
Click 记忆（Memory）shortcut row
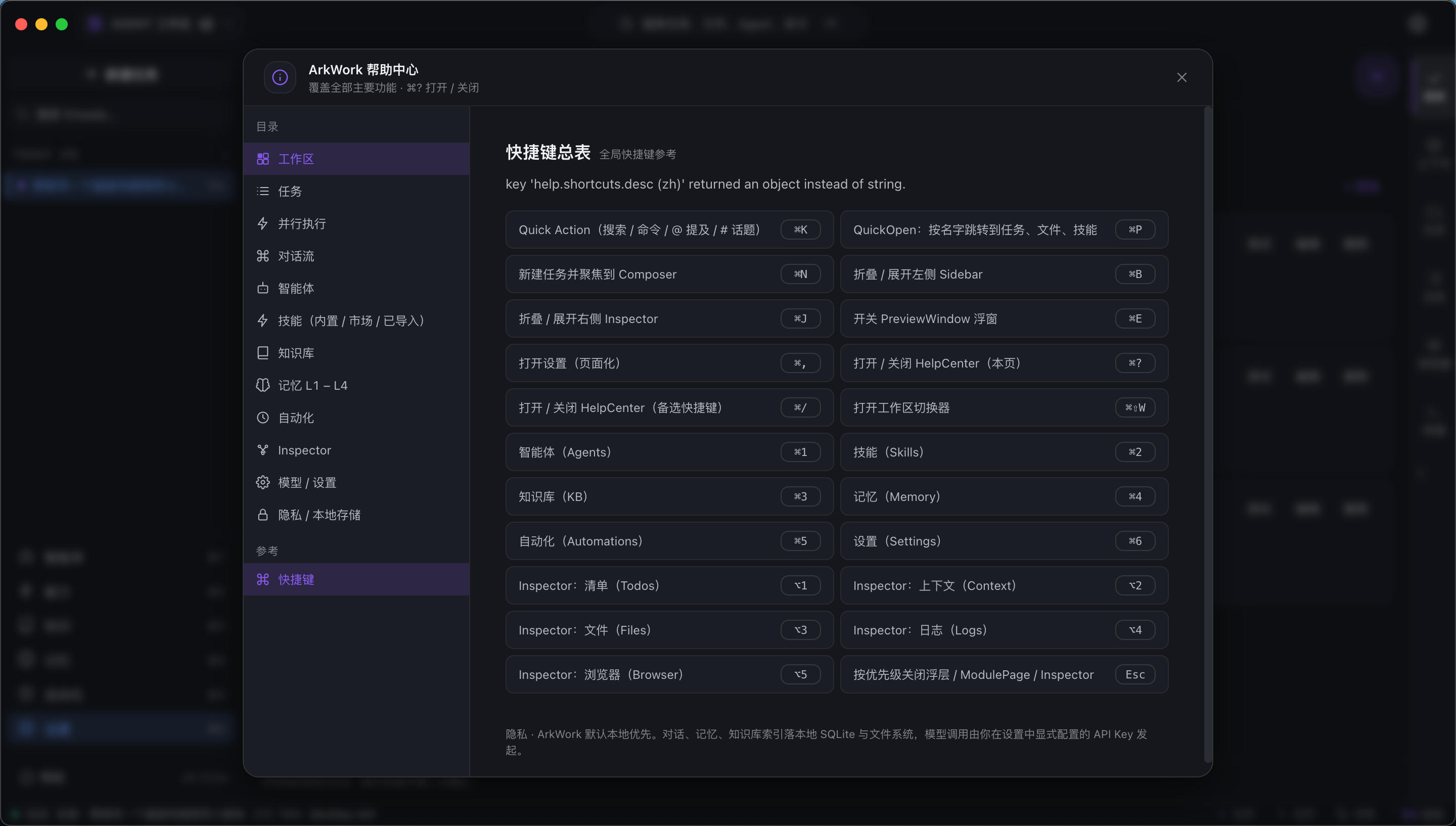pos(1004,496)
